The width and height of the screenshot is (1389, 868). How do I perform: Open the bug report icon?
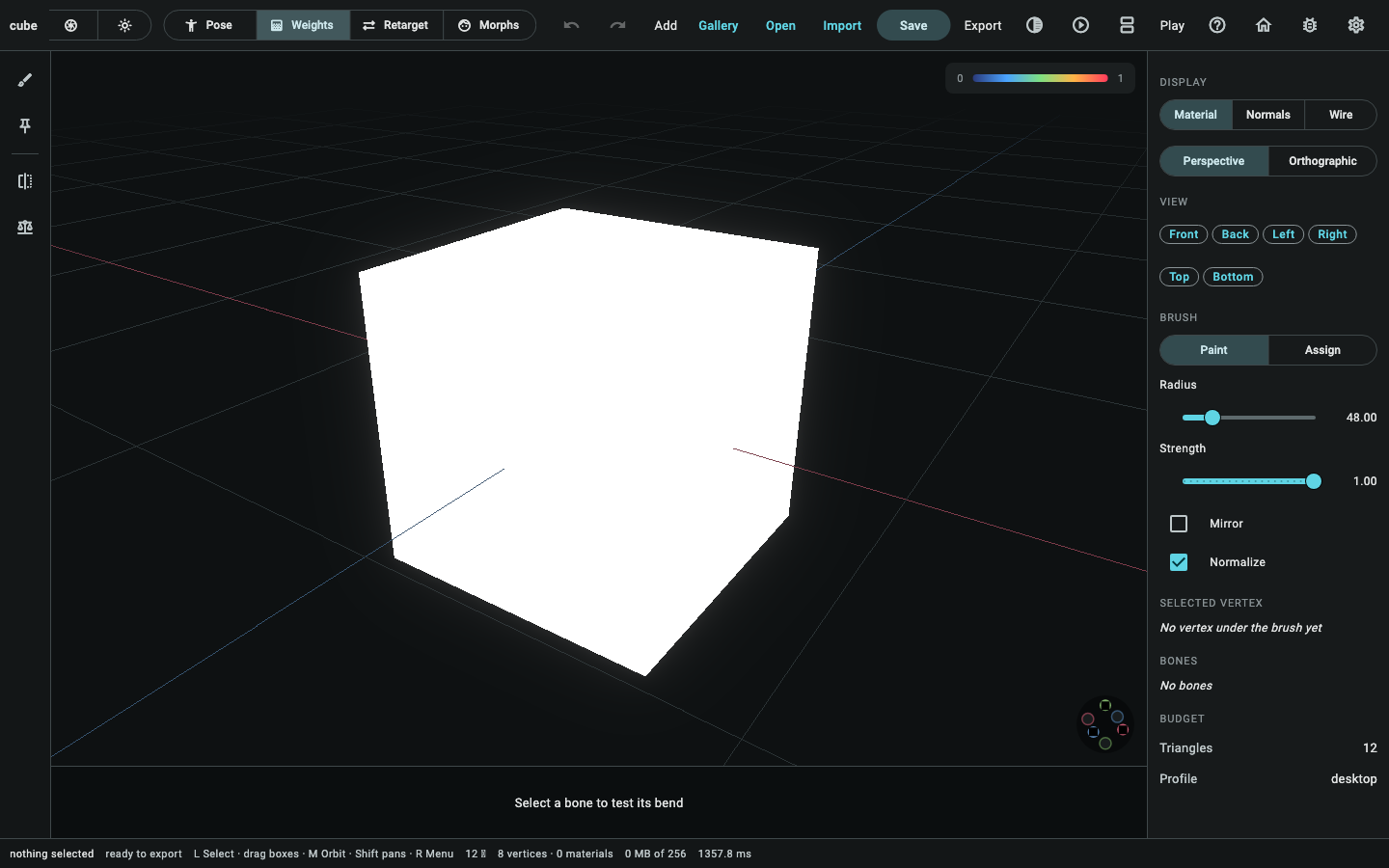pos(1310,25)
